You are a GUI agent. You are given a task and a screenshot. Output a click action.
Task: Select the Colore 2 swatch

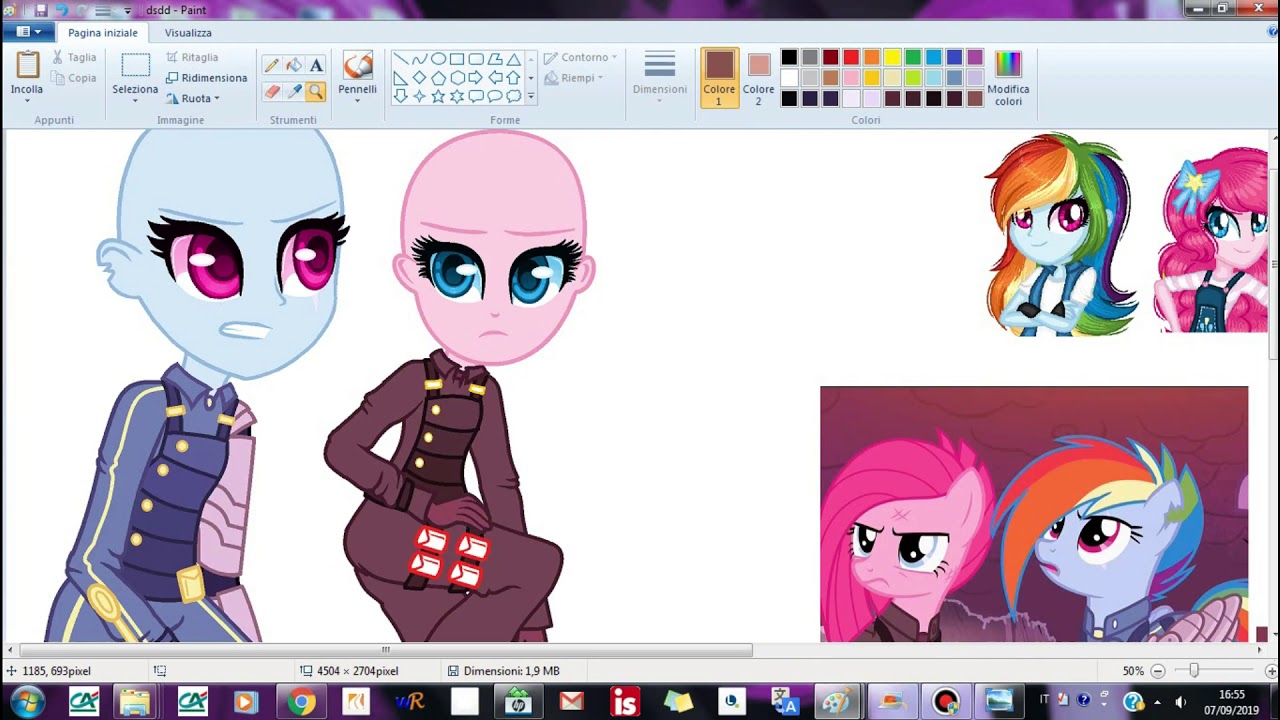pos(758,78)
